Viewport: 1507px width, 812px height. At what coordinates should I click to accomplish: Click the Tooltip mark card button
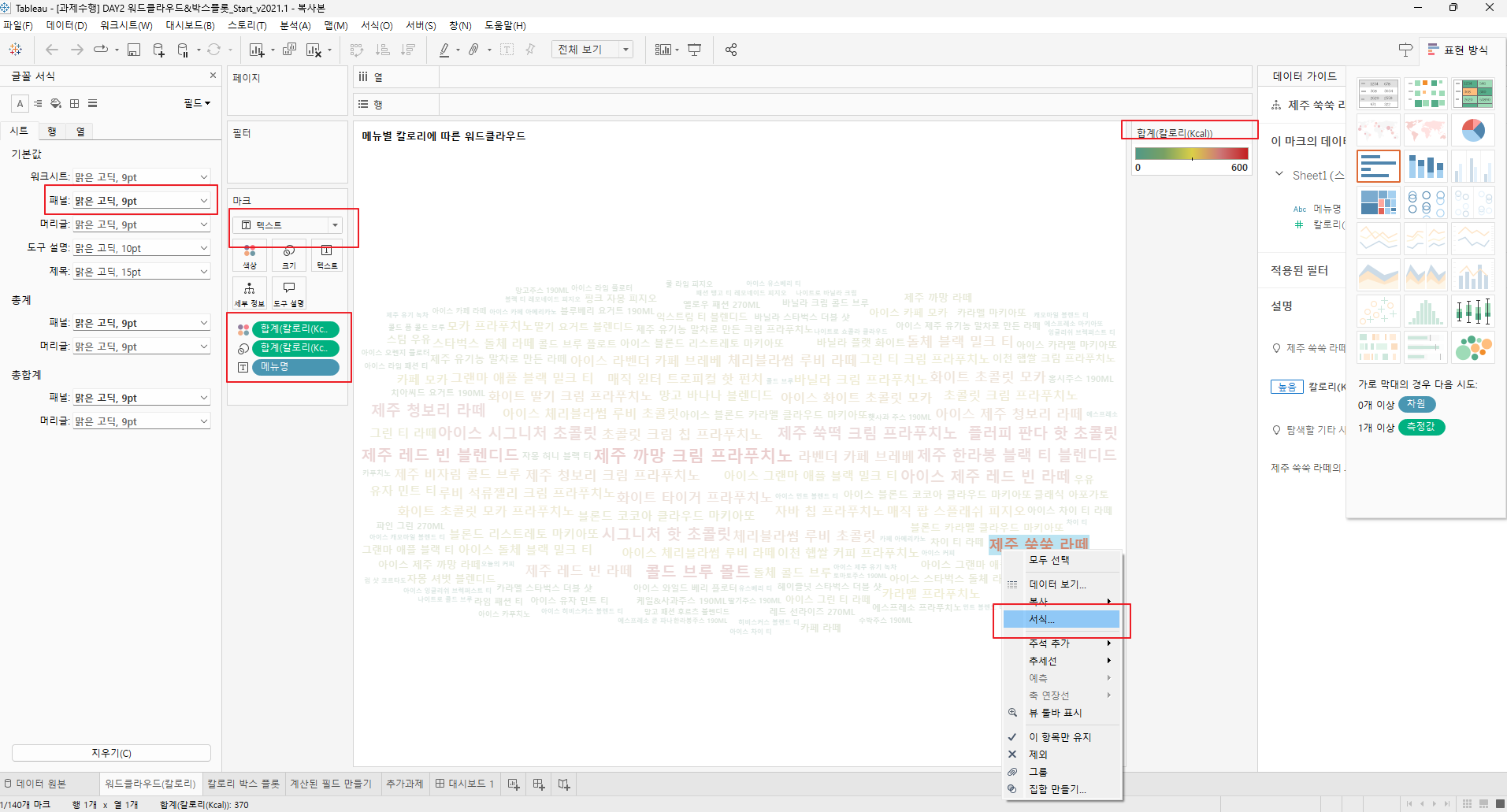coord(289,293)
